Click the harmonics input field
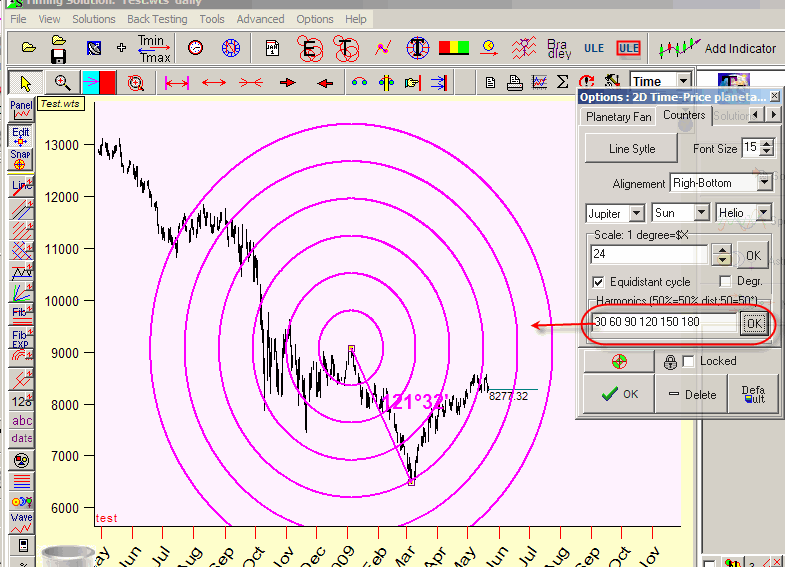 coord(663,322)
